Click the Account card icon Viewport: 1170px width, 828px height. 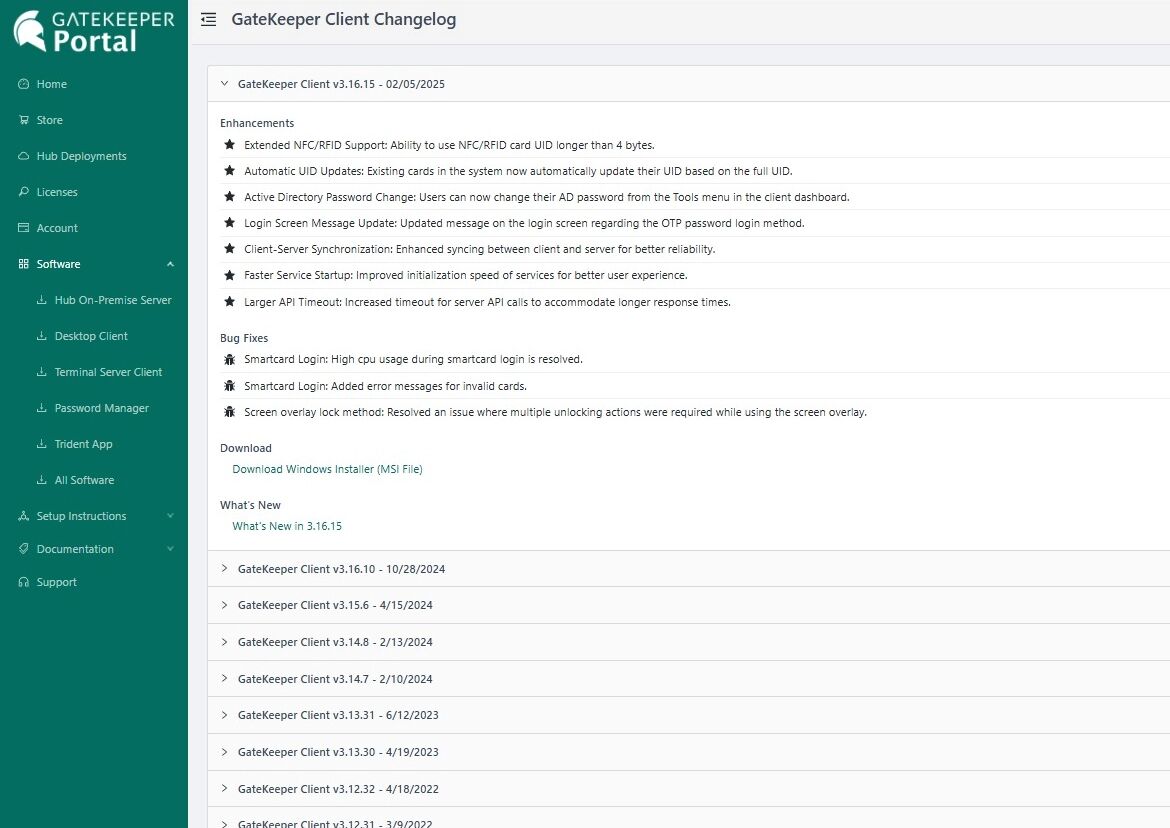coord(23,228)
